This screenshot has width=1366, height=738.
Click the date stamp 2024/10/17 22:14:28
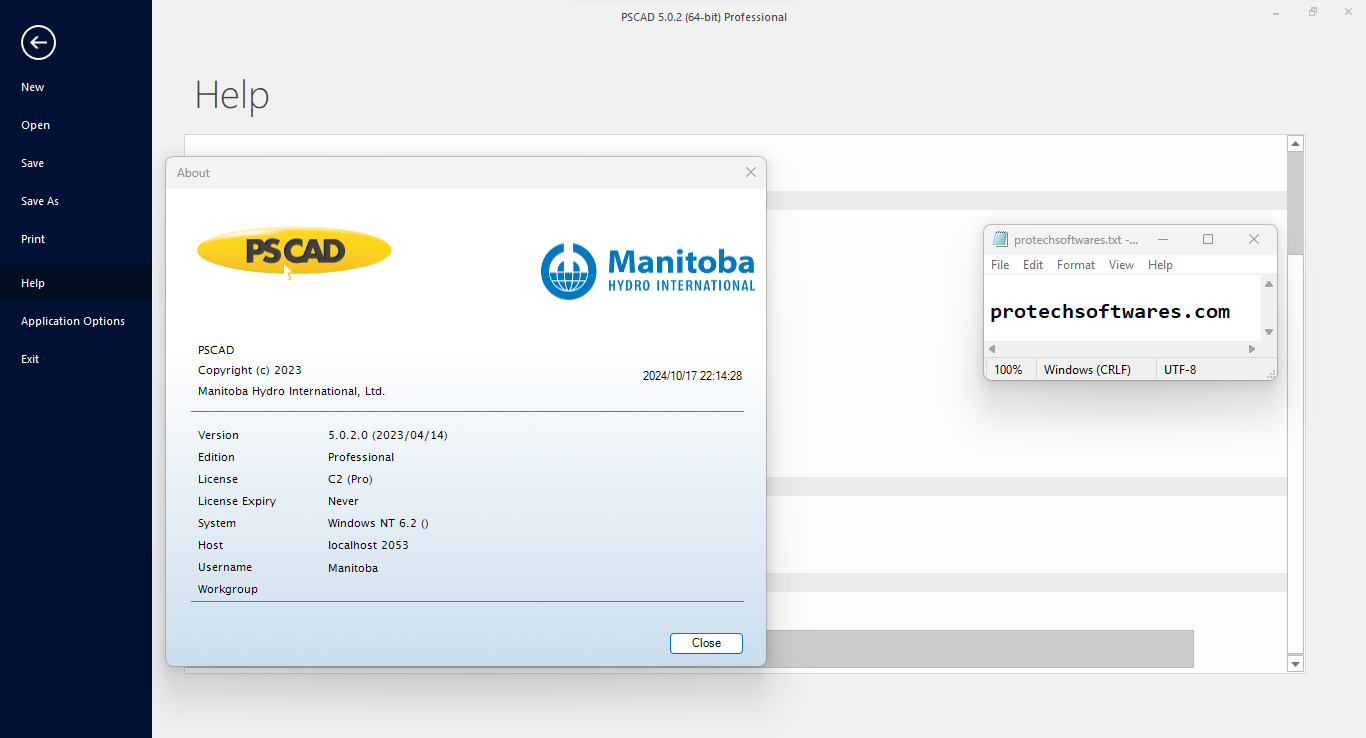pyautogui.click(x=692, y=376)
